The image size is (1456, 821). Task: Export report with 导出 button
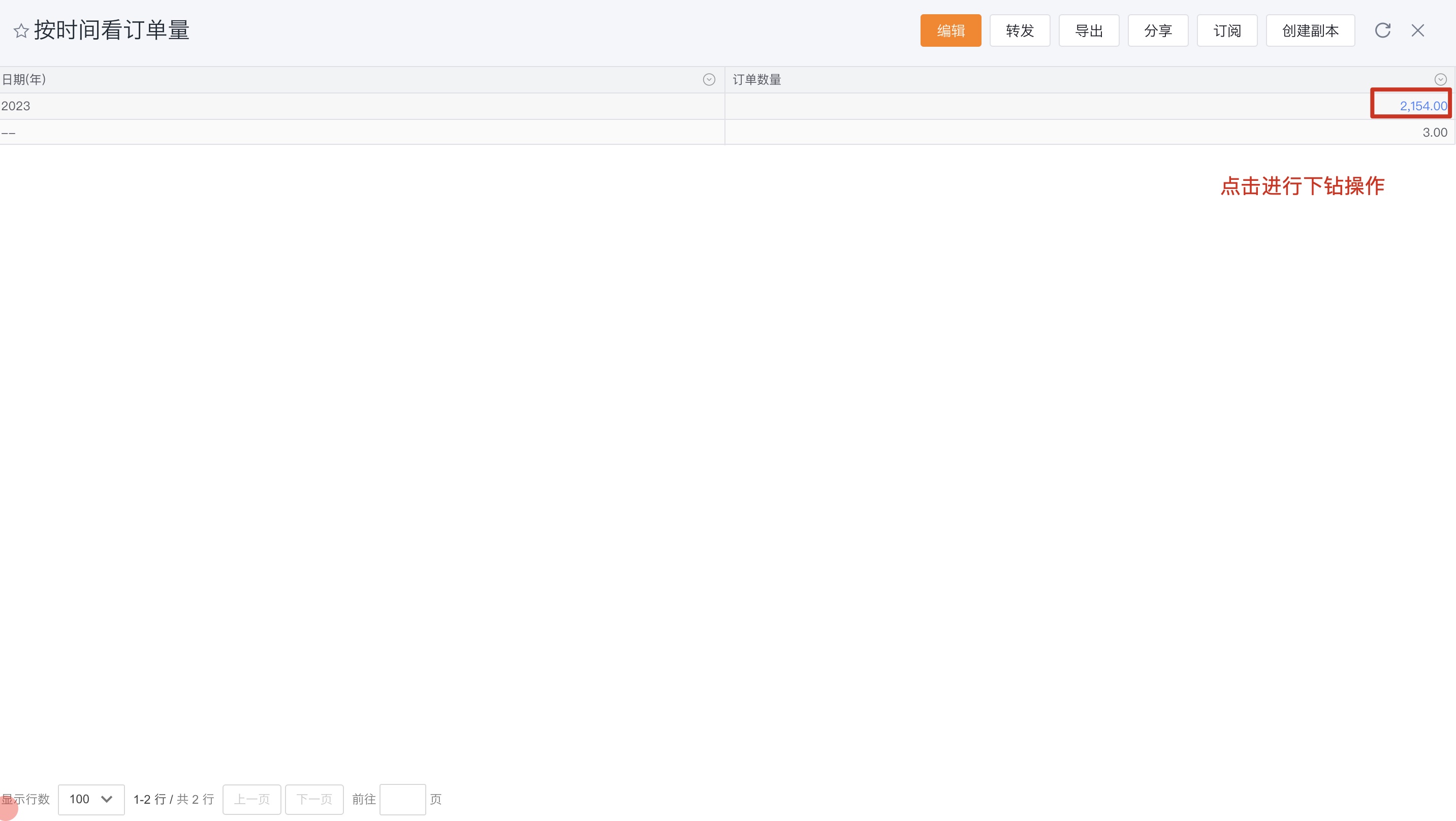click(x=1089, y=30)
